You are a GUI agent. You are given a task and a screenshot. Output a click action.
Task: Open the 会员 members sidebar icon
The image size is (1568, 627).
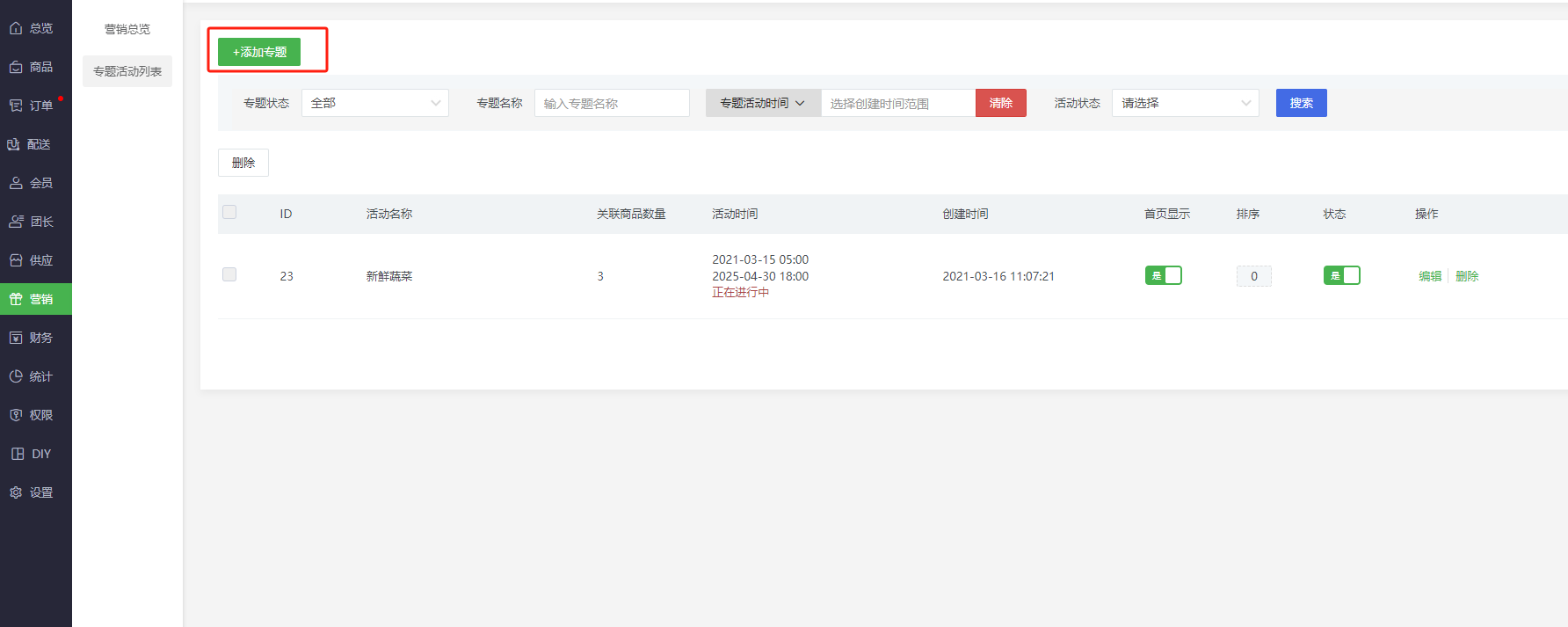coord(16,183)
